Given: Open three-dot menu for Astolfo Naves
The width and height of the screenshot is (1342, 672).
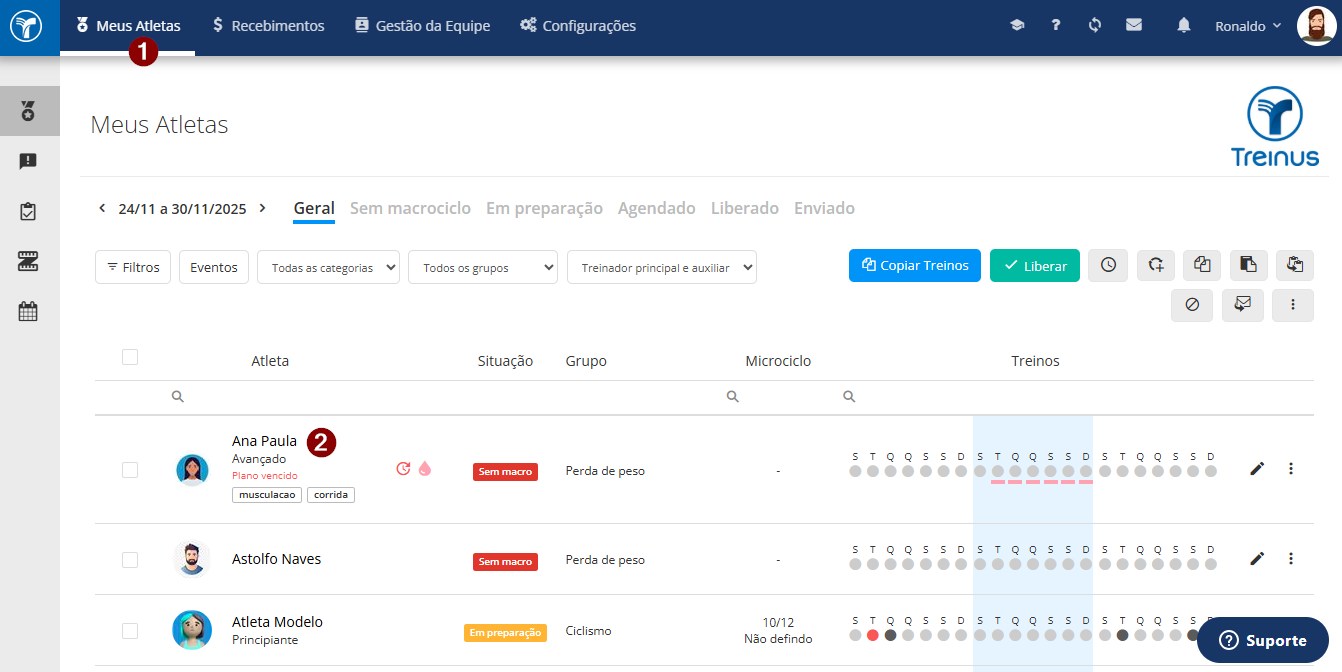Looking at the screenshot, I should pyautogui.click(x=1291, y=559).
